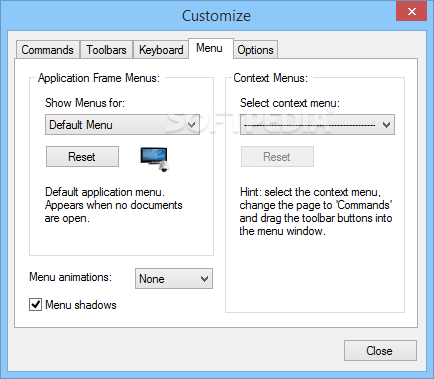The height and width of the screenshot is (379, 434).
Task: Click the 'Menu shadows' label text
Action: [x=81, y=305]
